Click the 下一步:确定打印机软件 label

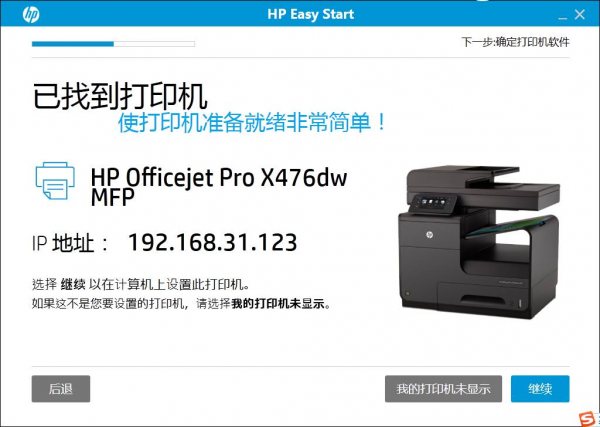(515, 42)
